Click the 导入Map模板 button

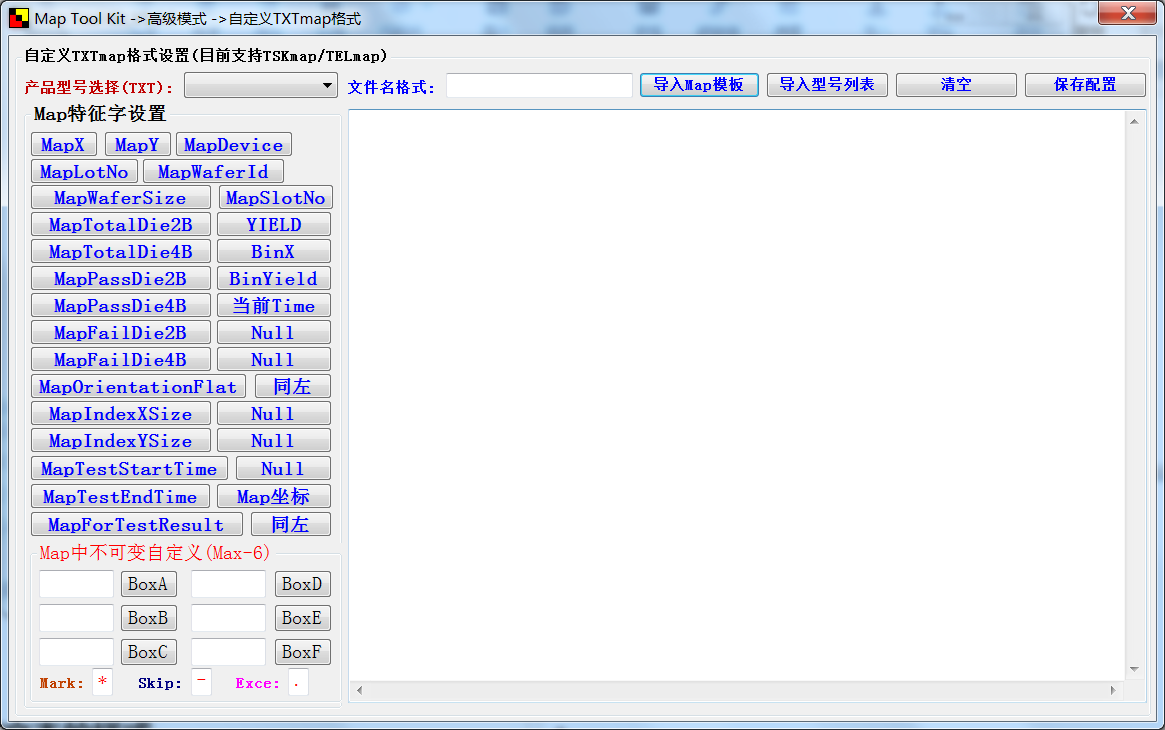[698, 84]
